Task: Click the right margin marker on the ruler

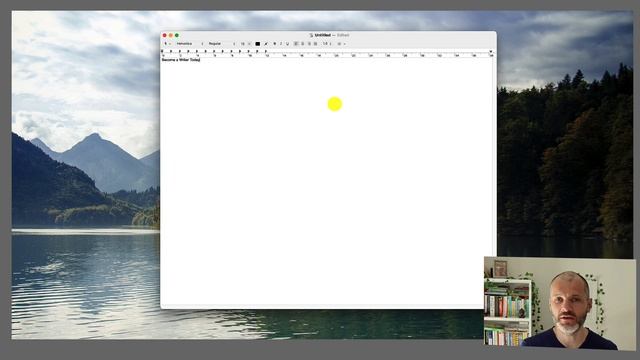Action: click(491, 52)
